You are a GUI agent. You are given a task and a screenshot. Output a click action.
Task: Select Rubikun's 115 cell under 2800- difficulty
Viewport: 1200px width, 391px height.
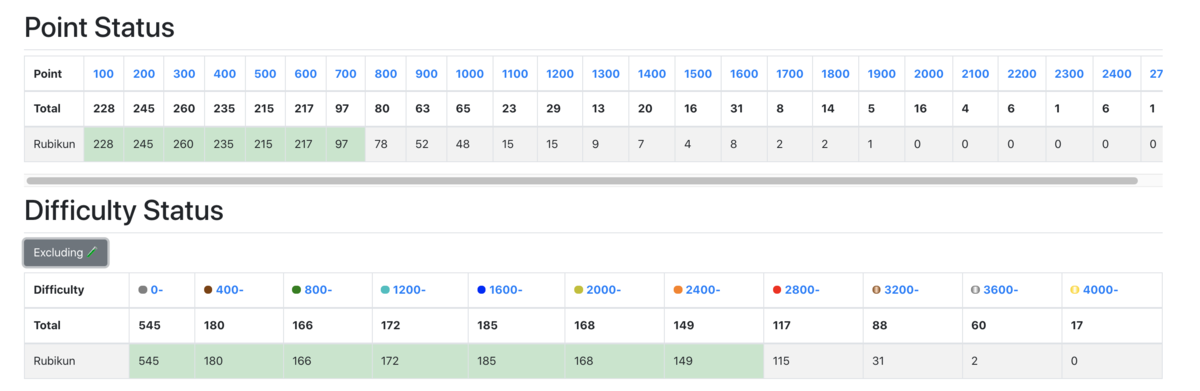coord(813,361)
